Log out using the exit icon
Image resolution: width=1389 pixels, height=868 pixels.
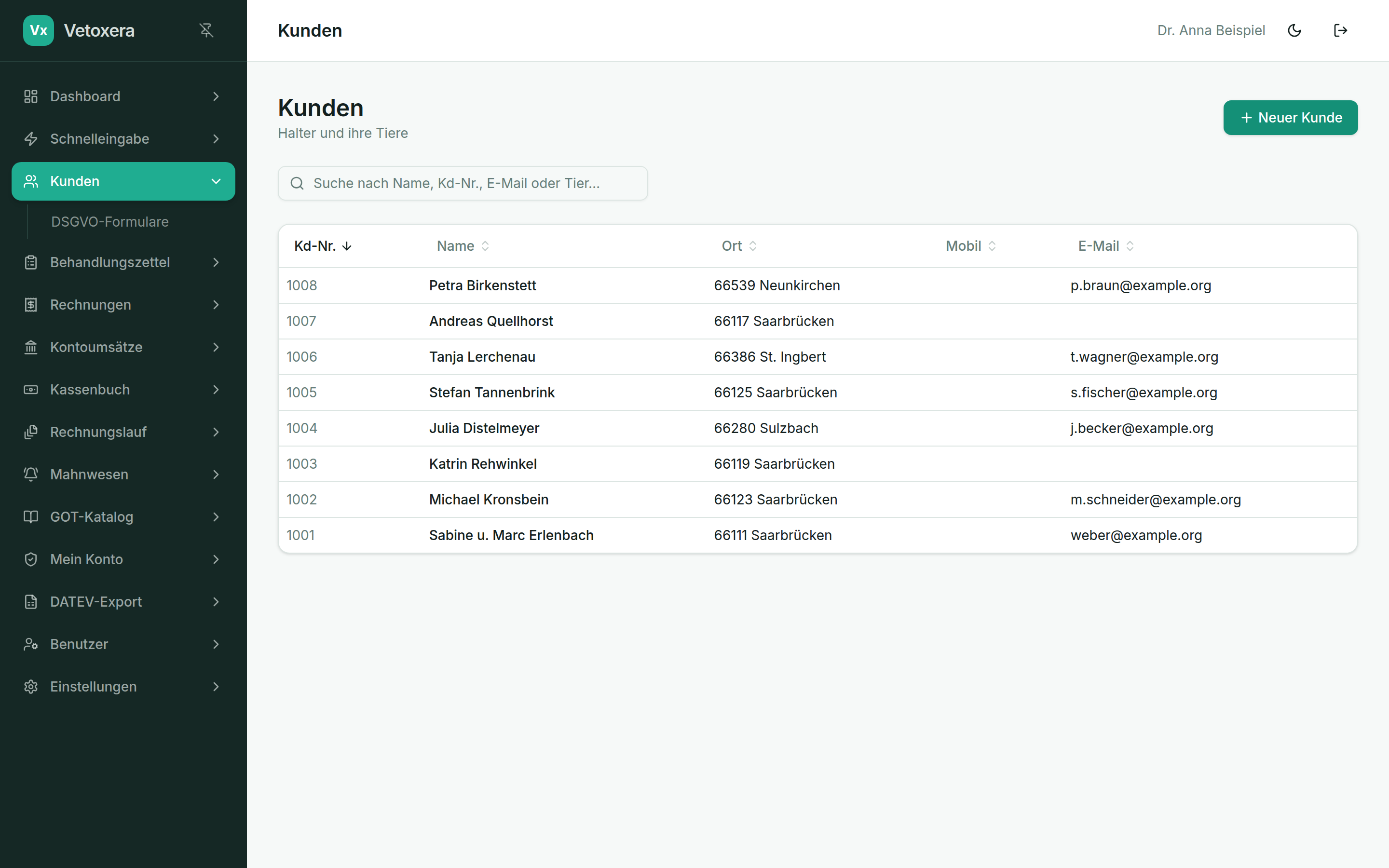pyautogui.click(x=1340, y=30)
